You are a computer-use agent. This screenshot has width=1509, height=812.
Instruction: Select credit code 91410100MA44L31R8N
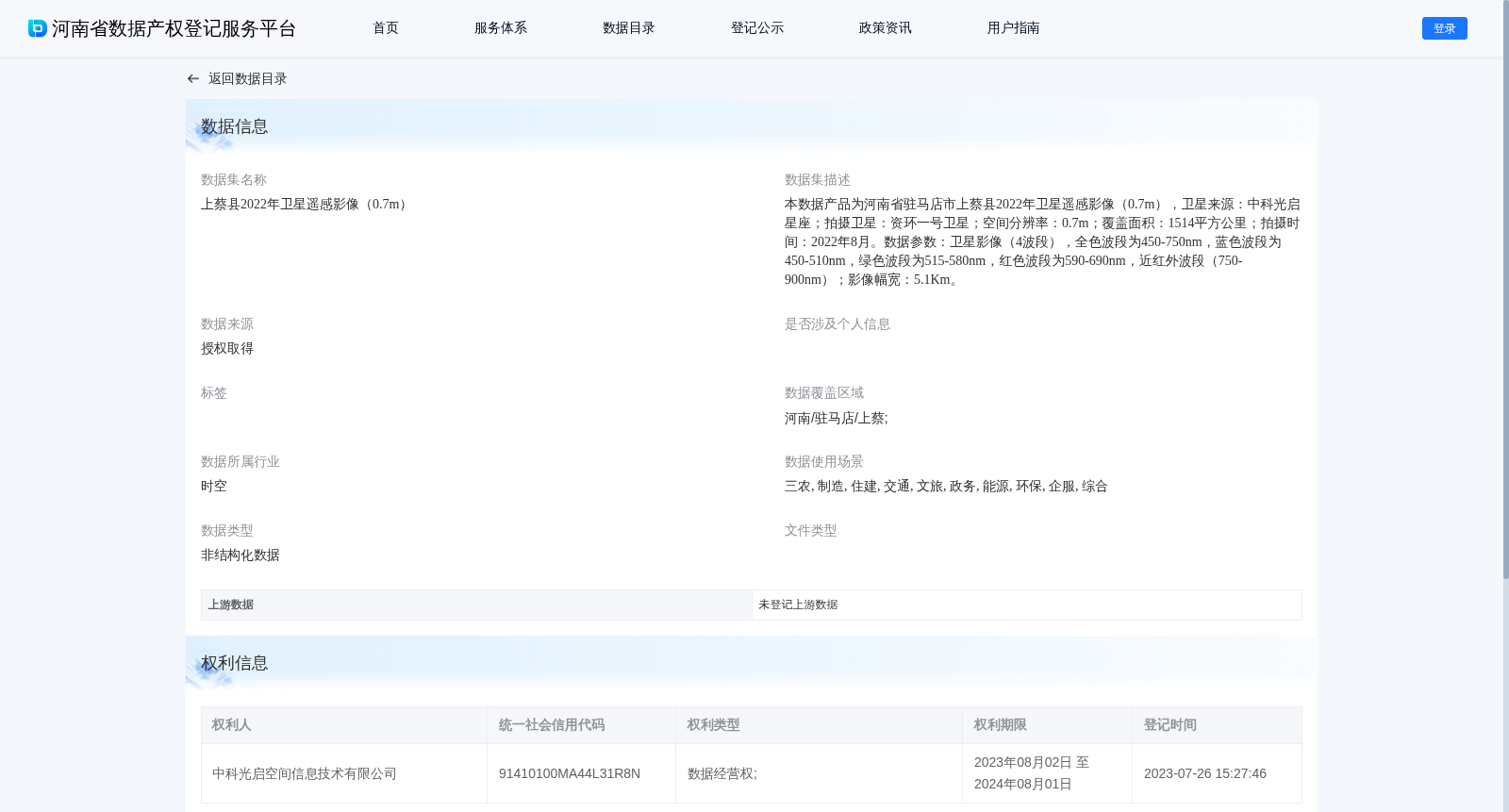pos(570,774)
